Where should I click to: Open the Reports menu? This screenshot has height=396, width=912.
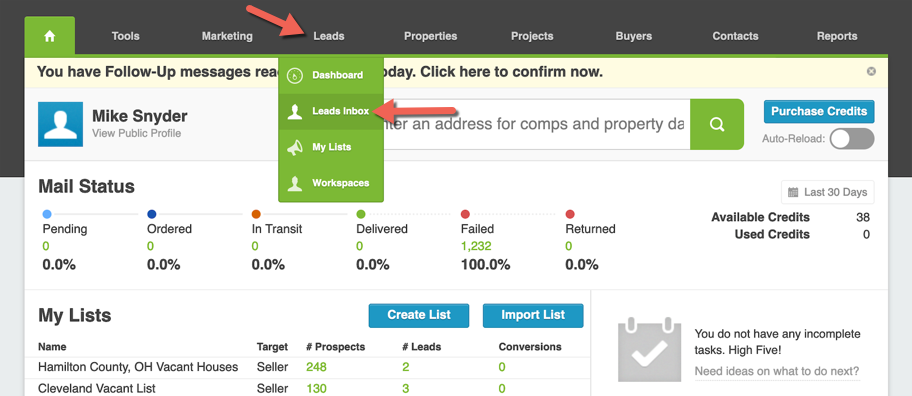point(837,36)
